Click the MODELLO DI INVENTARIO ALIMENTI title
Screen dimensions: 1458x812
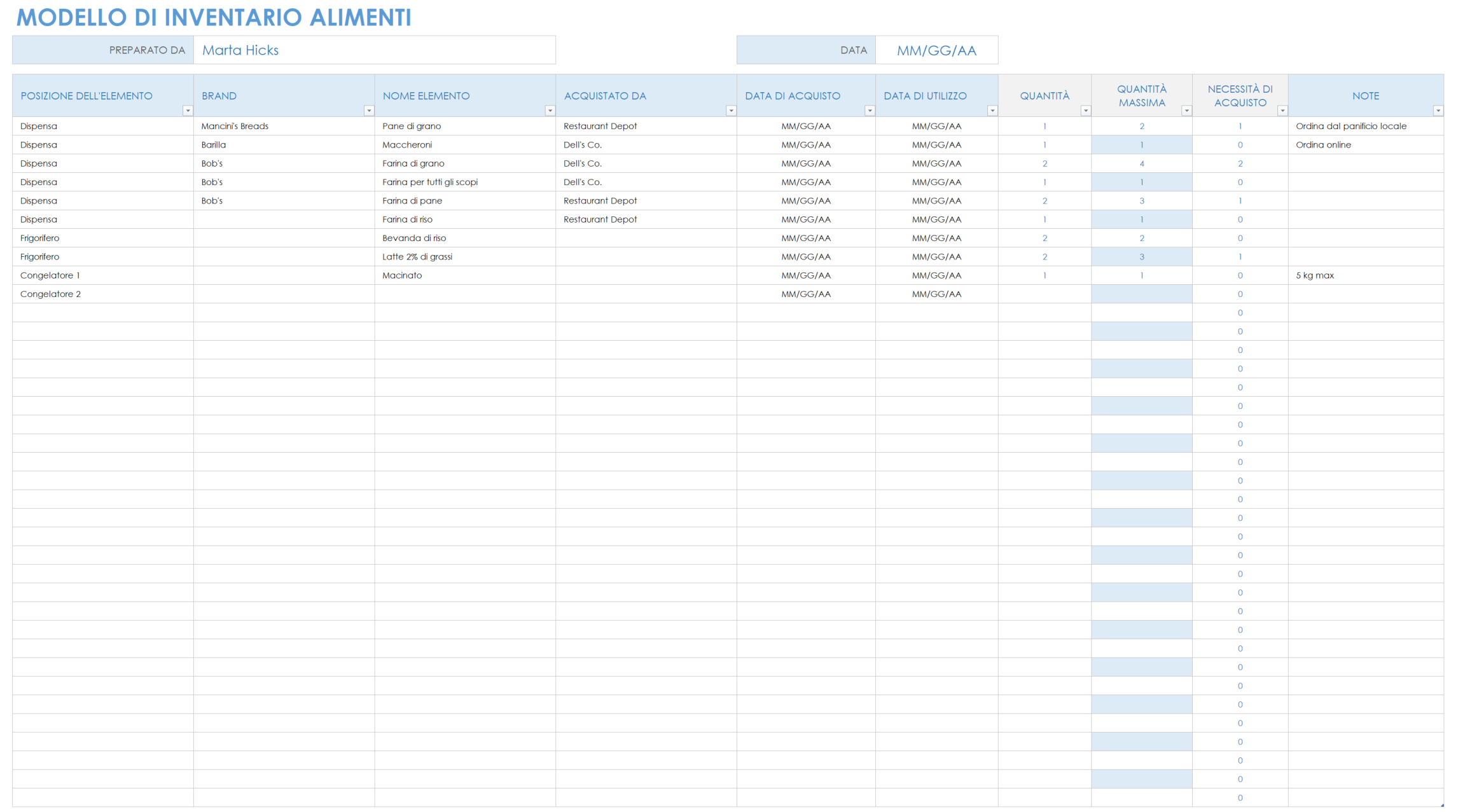tap(214, 17)
